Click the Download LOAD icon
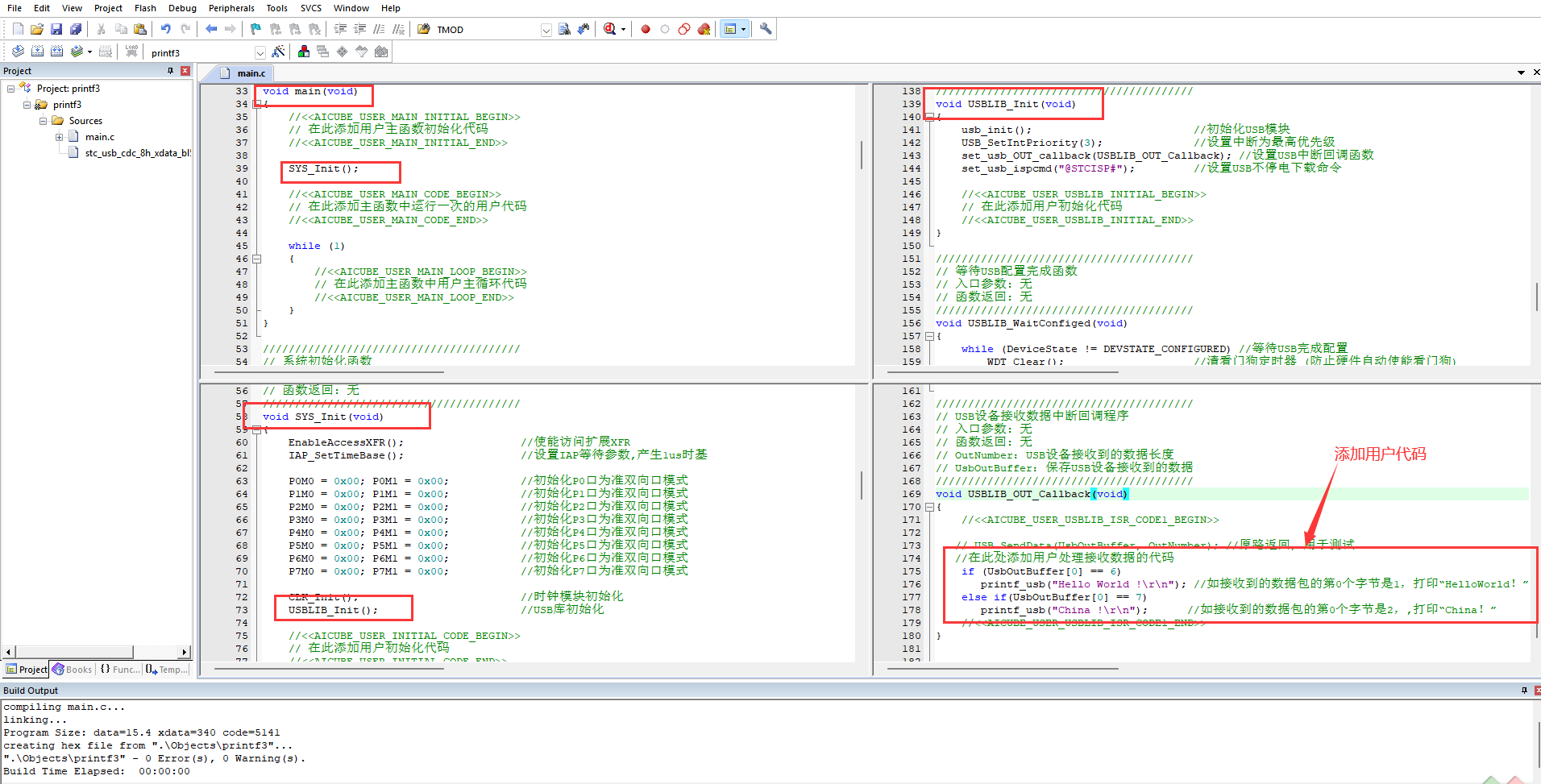The width and height of the screenshot is (1541, 784). [131, 52]
